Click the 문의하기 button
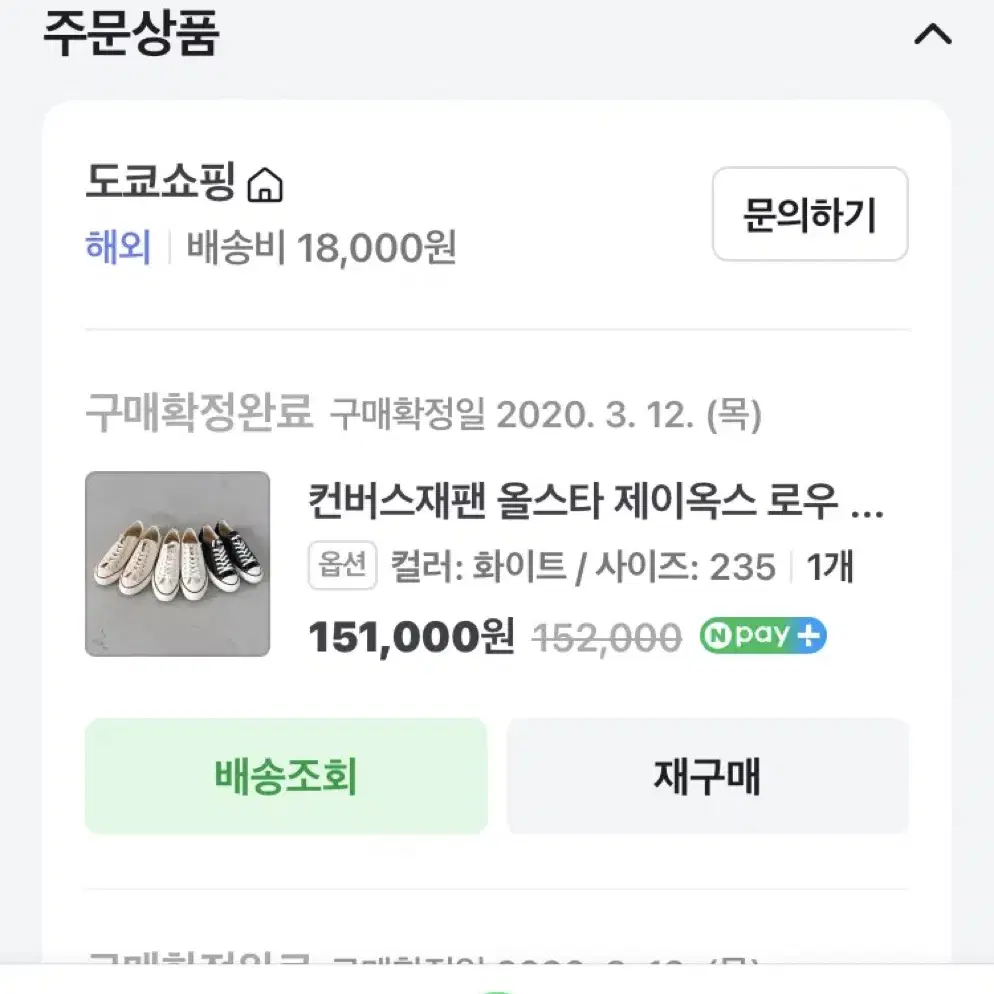The height and width of the screenshot is (994, 994). point(810,214)
